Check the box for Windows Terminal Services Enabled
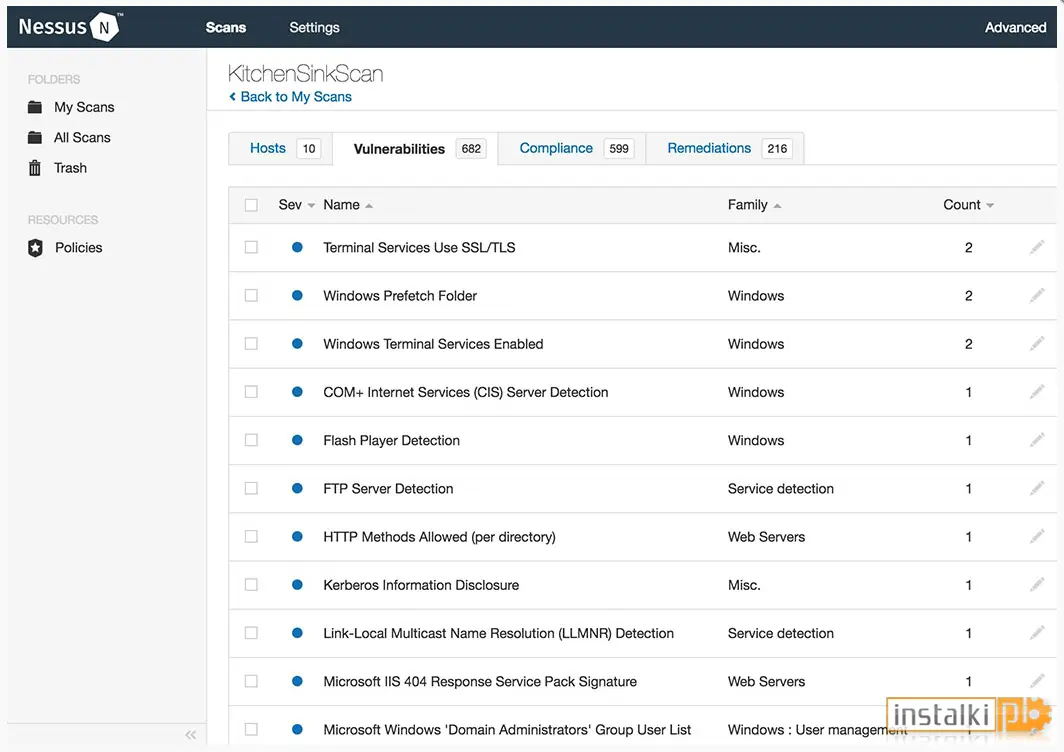 [251, 343]
